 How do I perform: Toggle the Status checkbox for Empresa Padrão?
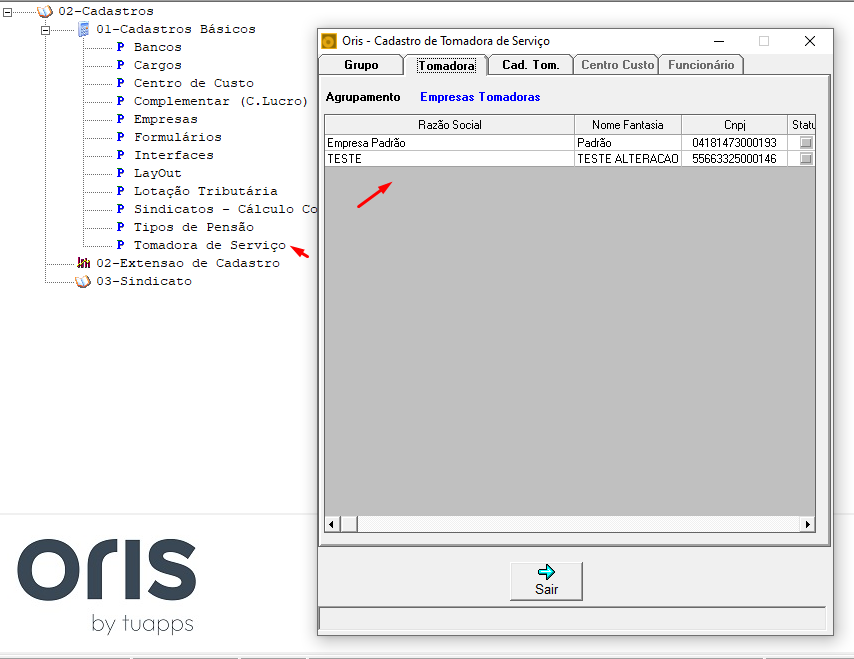click(x=806, y=143)
